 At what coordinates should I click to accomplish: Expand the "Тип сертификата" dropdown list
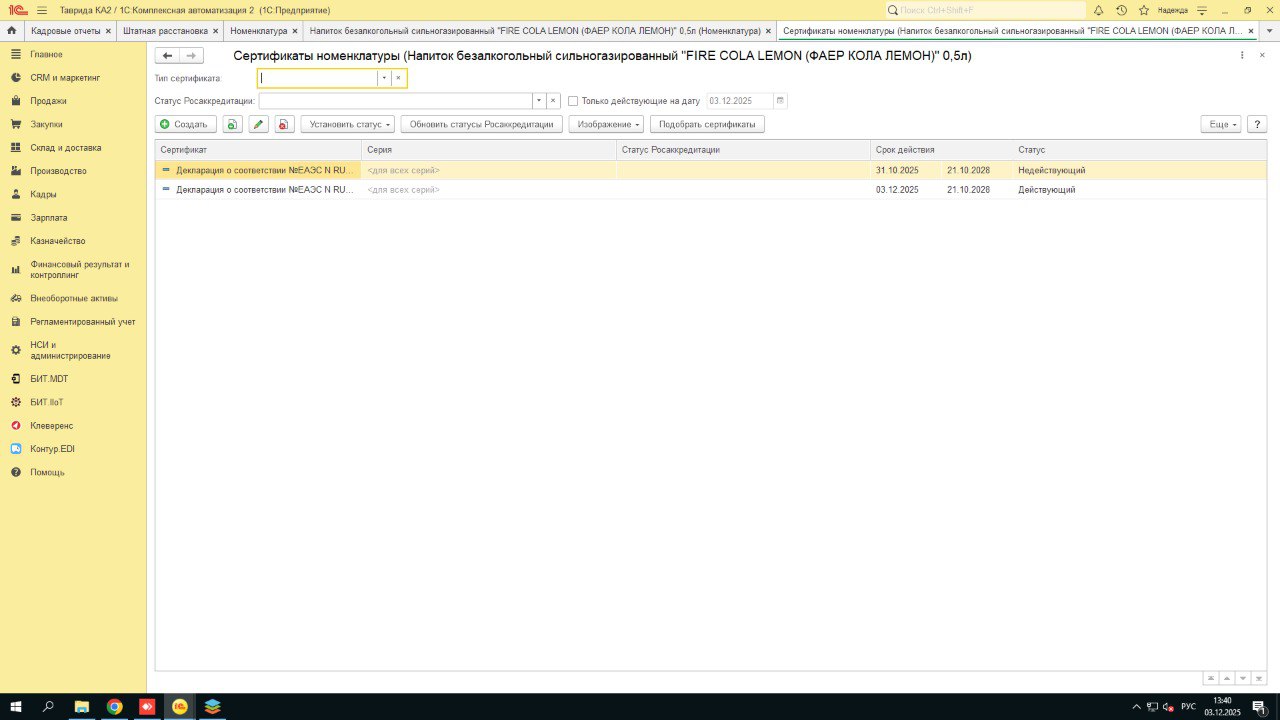point(384,78)
